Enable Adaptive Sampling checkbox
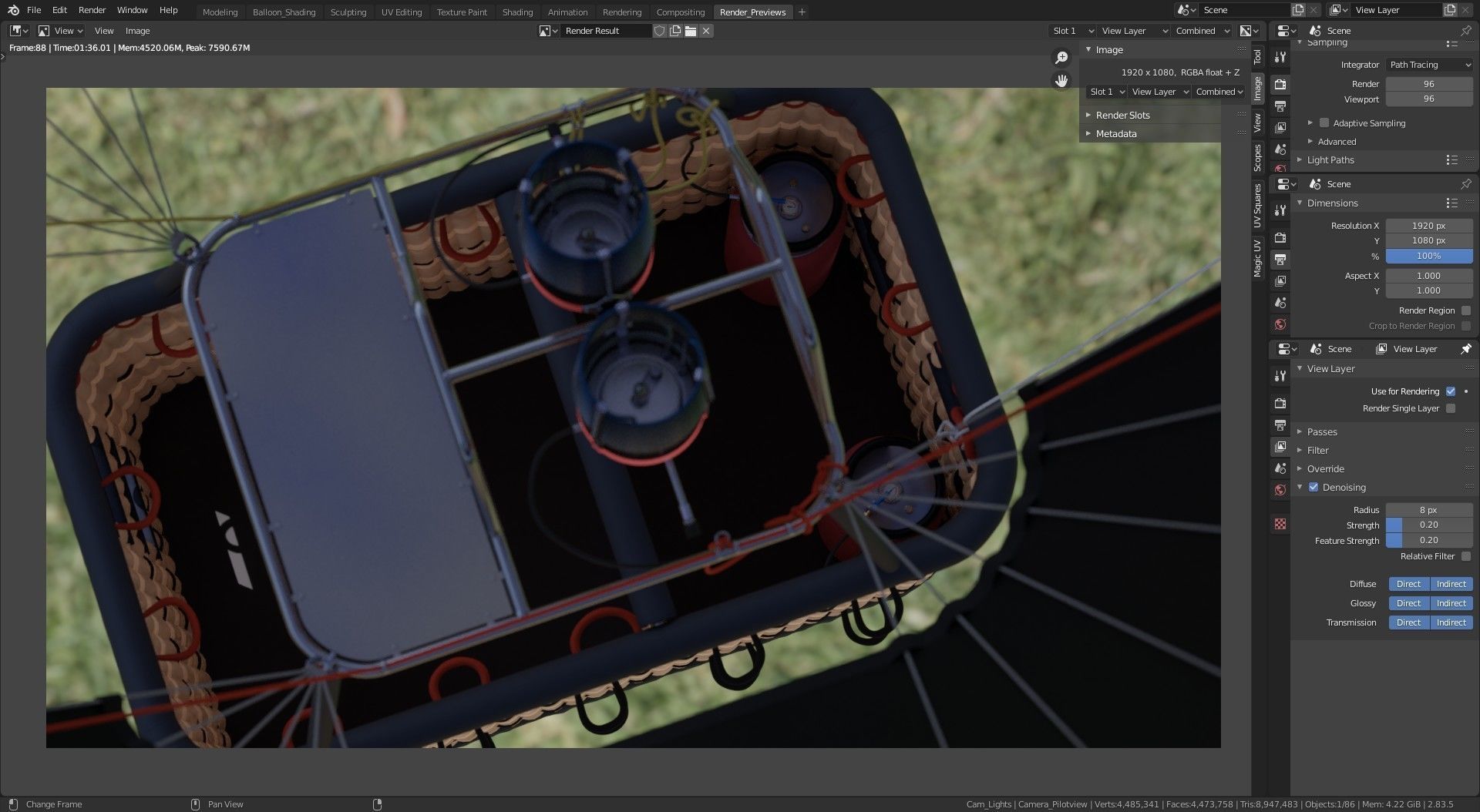Image resolution: width=1480 pixels, height=812 pixels. [x=1324, y=122]
